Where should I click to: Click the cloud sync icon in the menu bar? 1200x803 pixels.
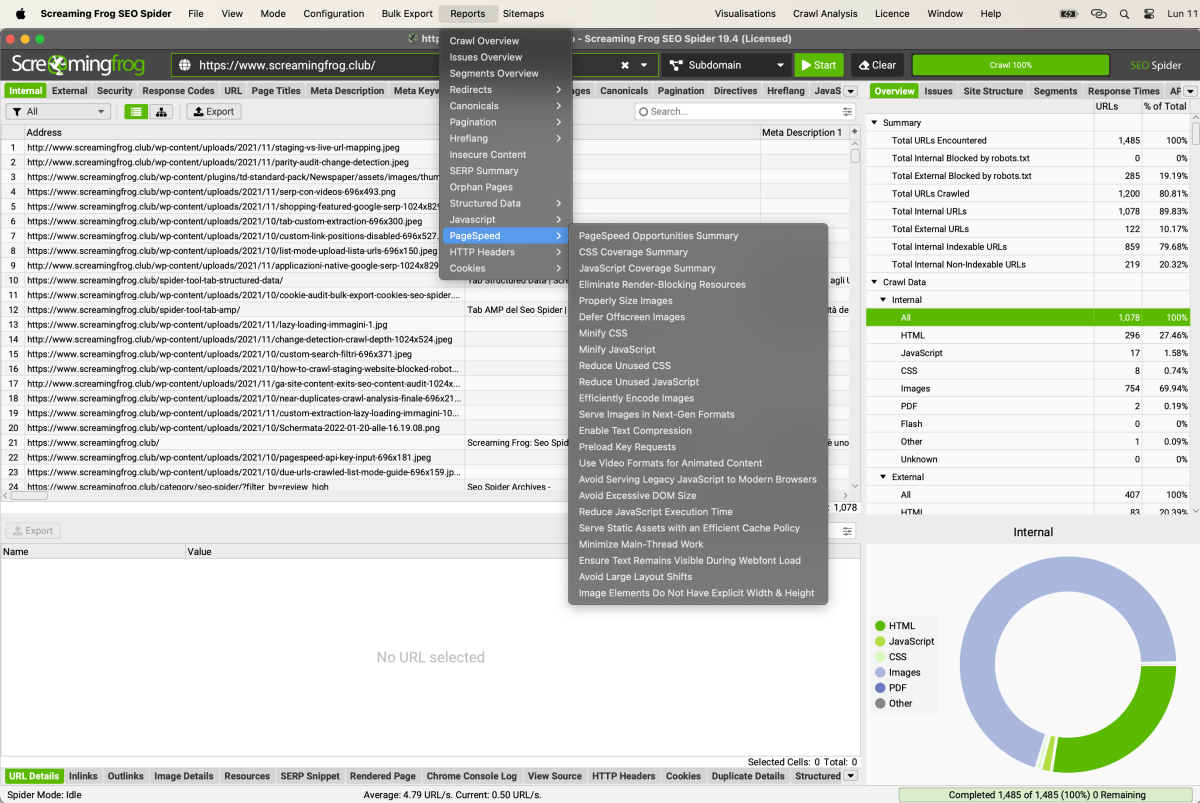pyautogui.click(x=1098, y=13)
